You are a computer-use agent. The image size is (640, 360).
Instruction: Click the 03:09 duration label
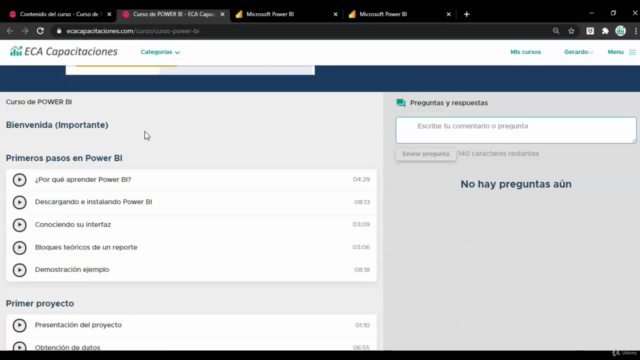click(x=361, y=224)
